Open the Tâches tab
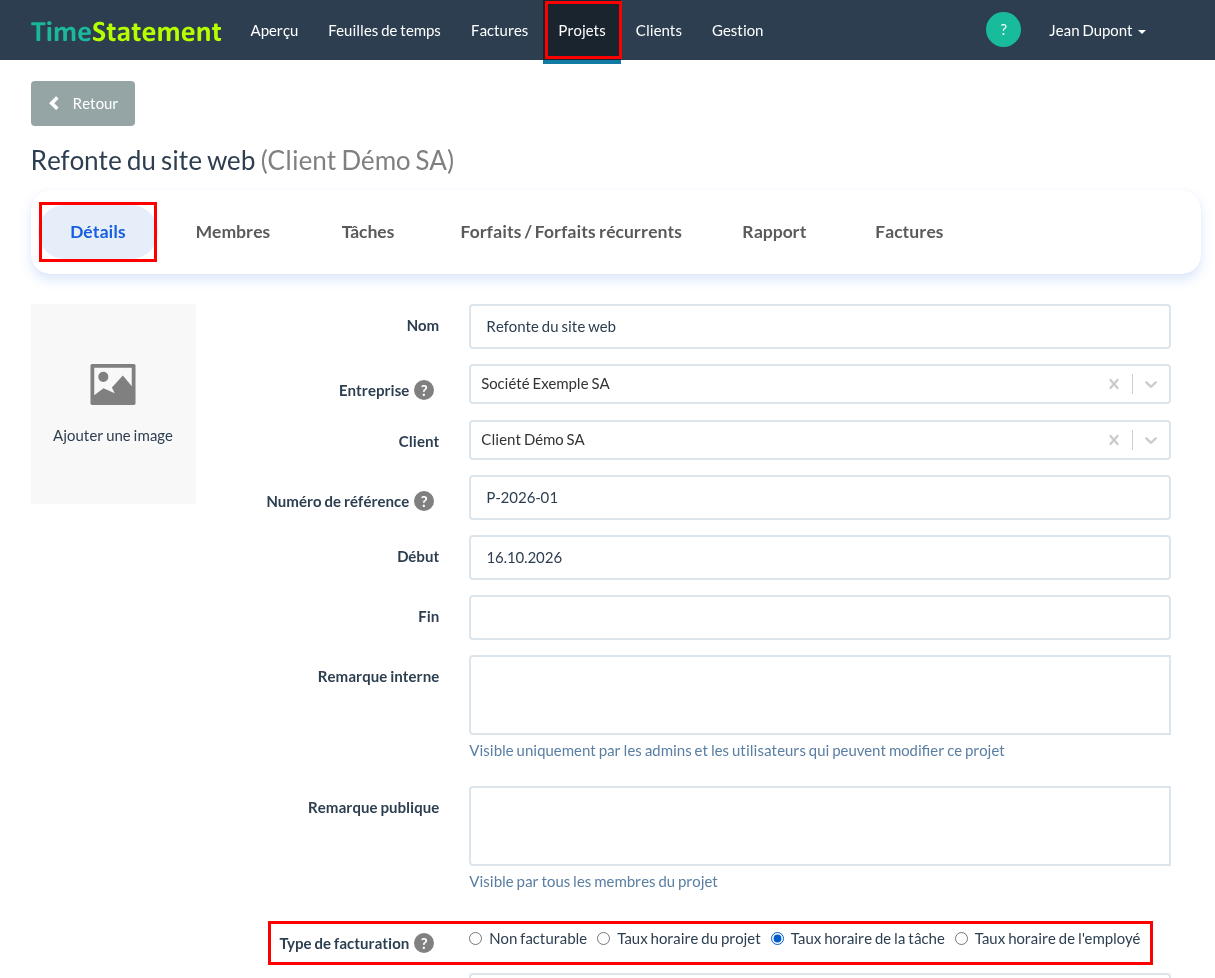 pos(368,232)
